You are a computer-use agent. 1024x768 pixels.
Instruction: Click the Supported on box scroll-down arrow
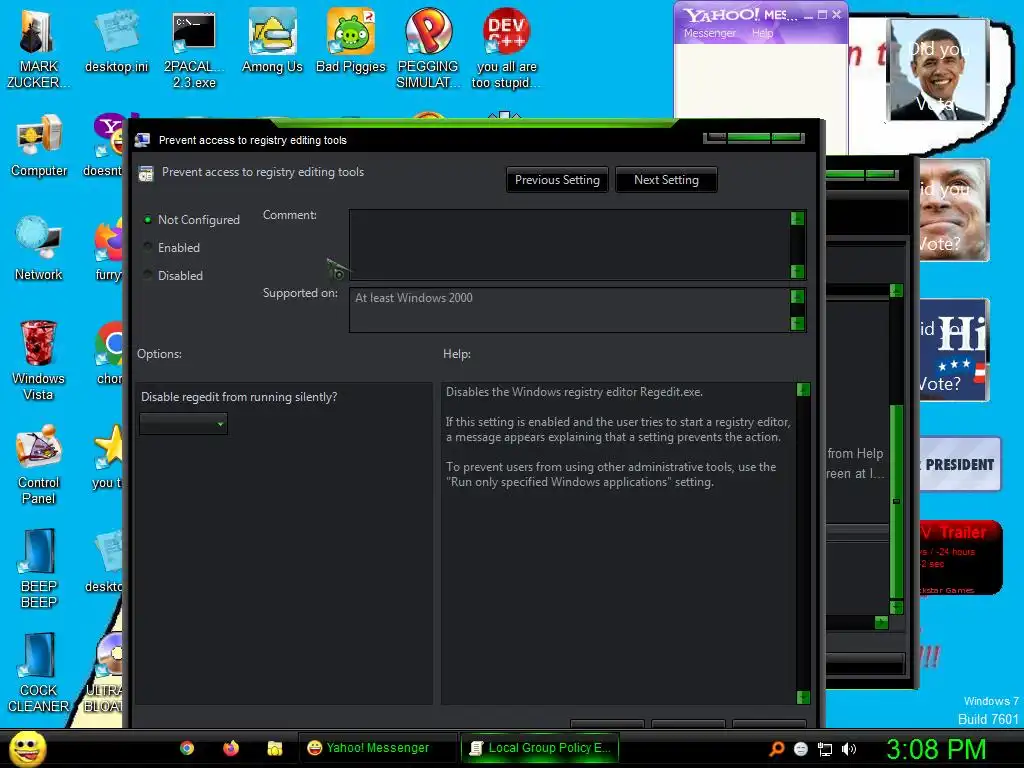pyautogui.click(x=797, y=323)
